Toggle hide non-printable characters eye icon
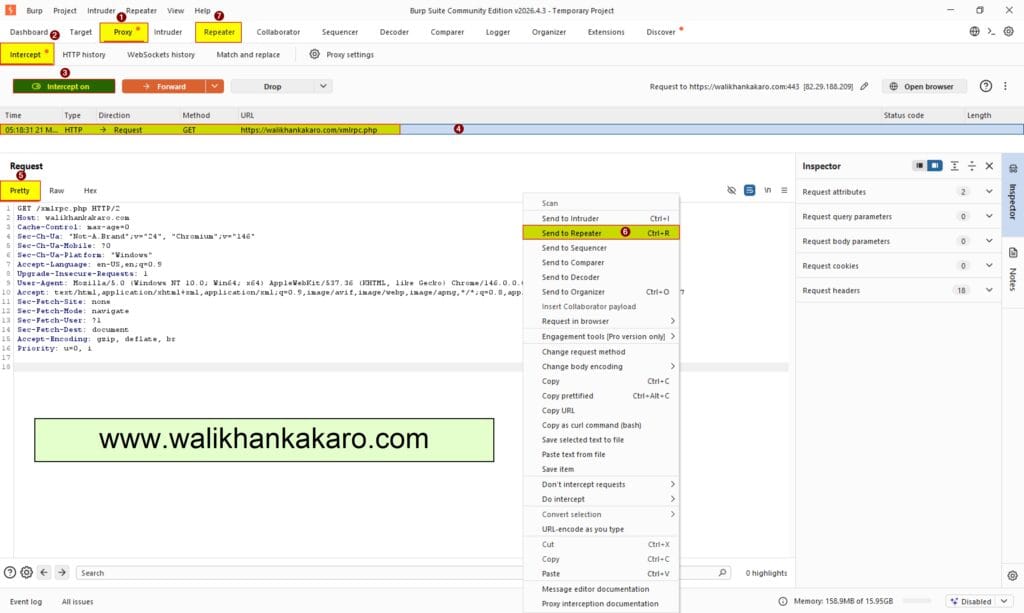Viewport: 1024px width, 613px height. 731,190
